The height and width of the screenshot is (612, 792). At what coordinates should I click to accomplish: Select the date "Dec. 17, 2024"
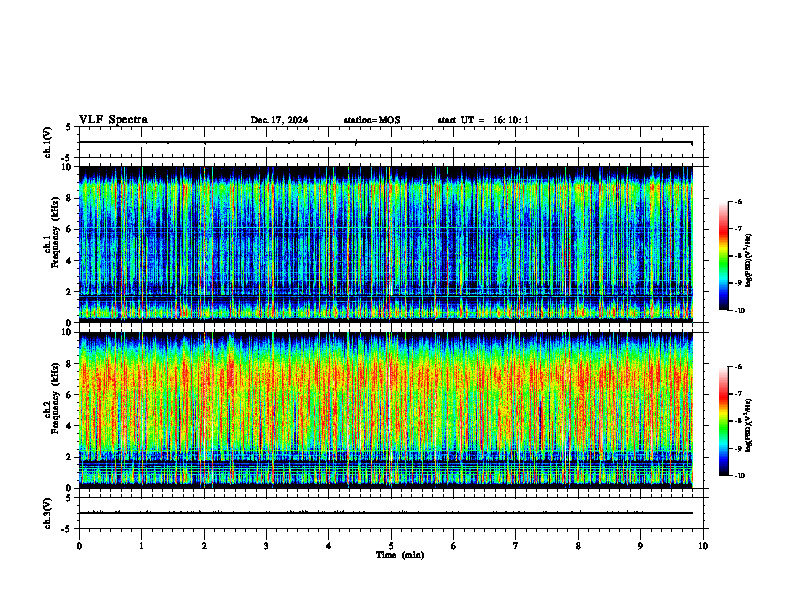click(x=279, y=120)
